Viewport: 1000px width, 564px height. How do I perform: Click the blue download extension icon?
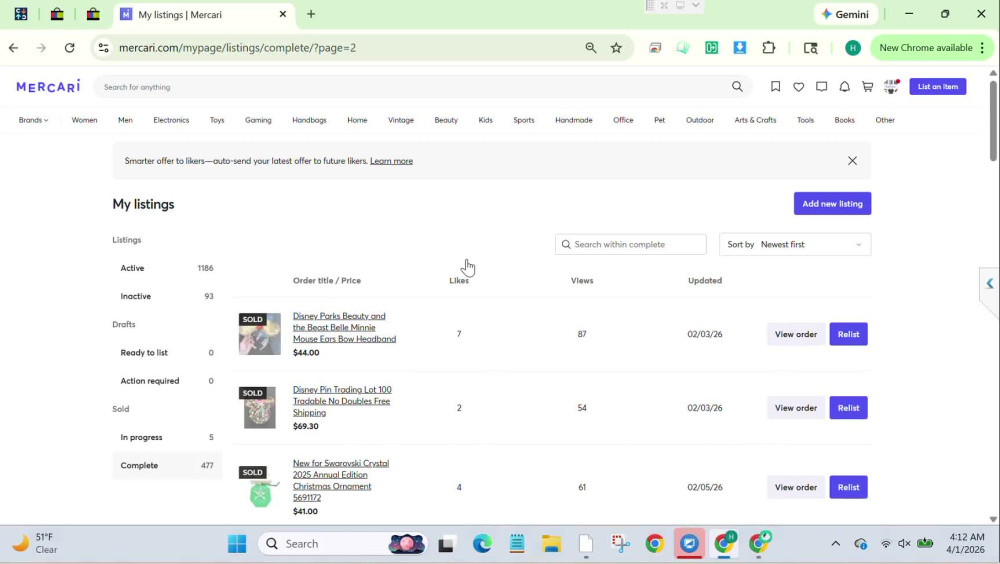pos(740,48)
